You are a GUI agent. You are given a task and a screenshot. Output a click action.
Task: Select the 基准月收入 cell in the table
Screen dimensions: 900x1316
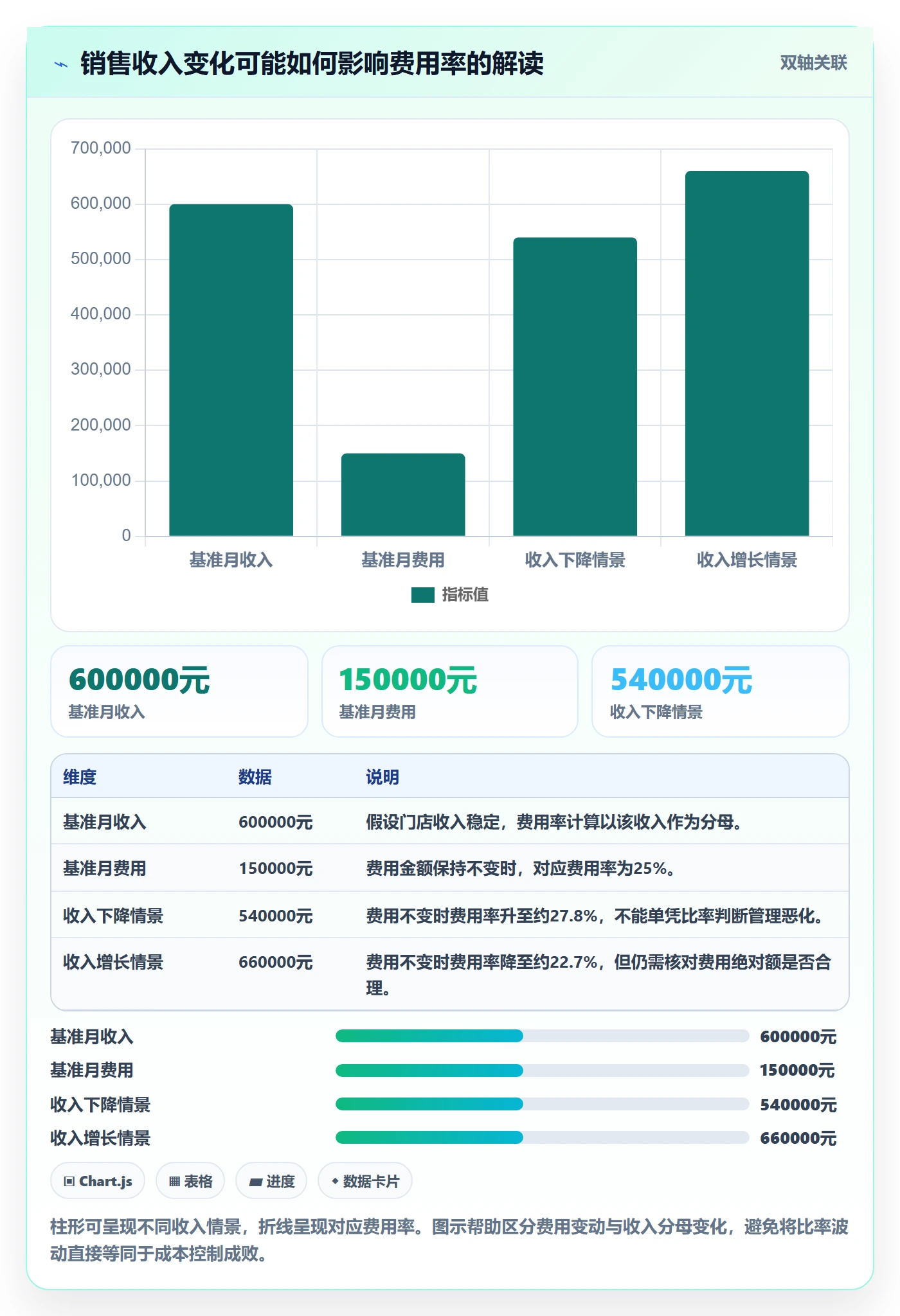[105, 822]
